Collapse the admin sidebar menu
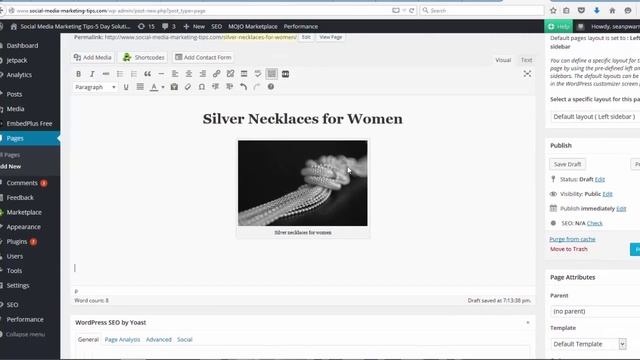 tap(24, 334)
